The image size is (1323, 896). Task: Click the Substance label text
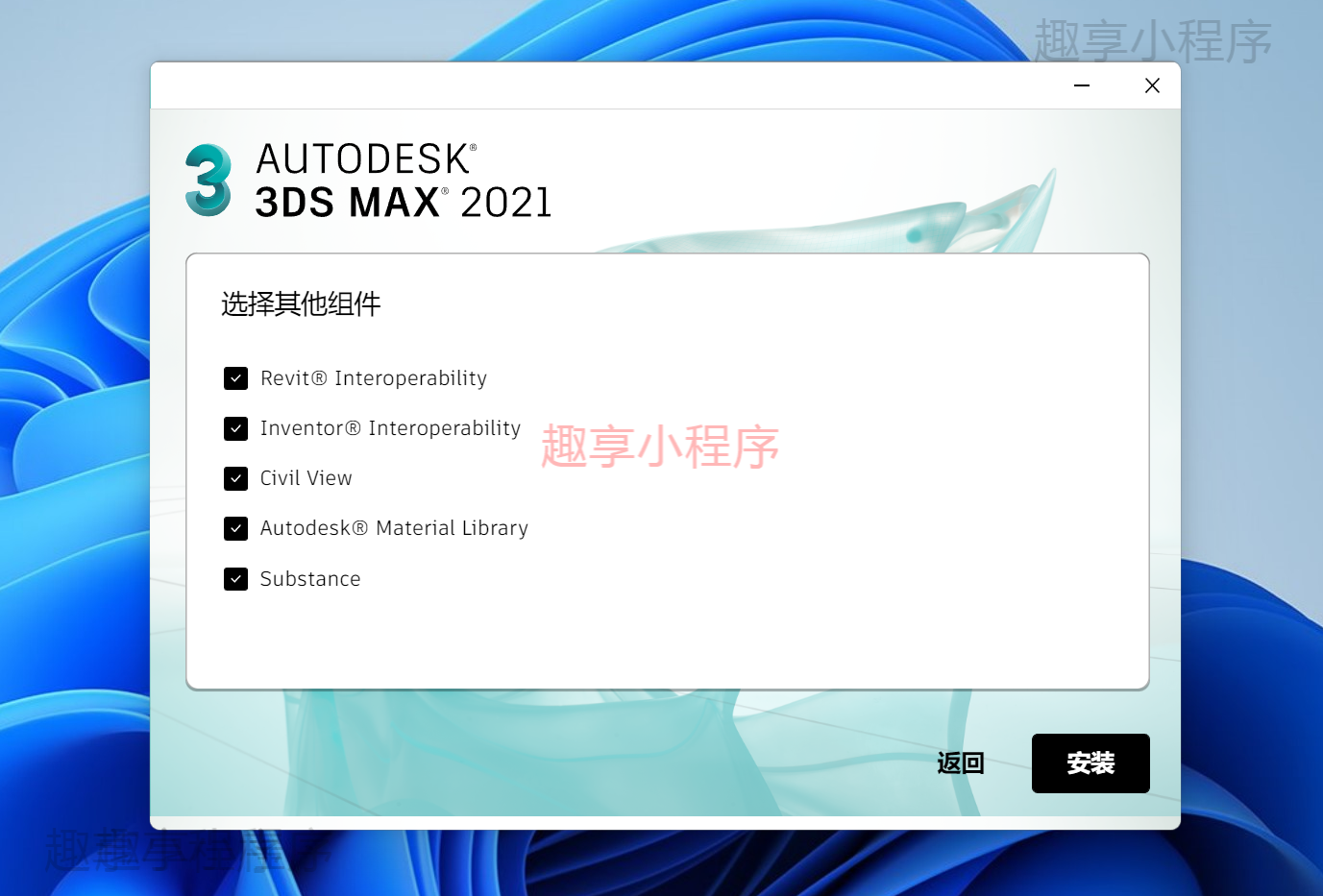[x=310, y=579]
